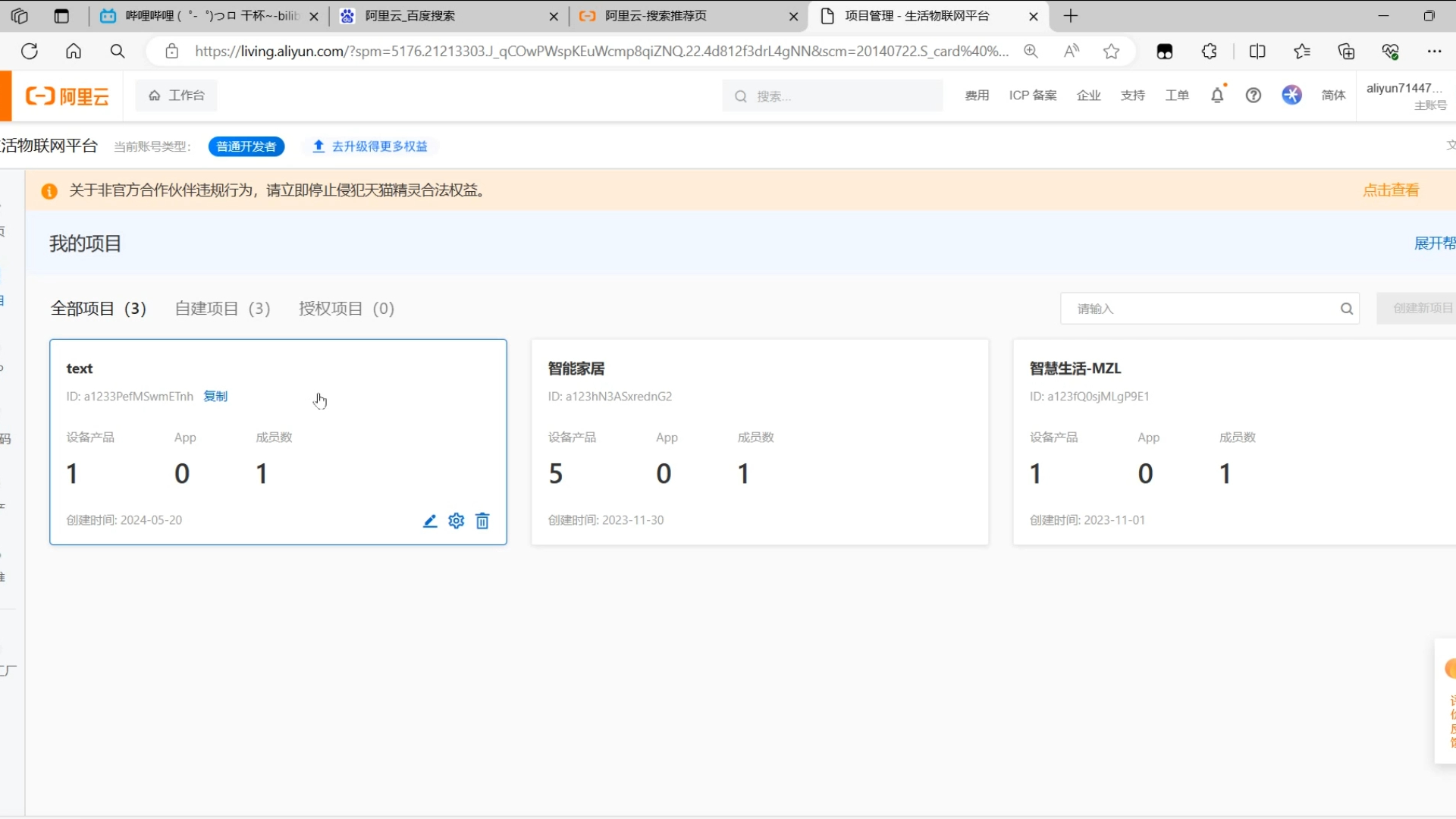Image resolution: width=1456 pixels, height=819 pixels.
Task: Click 点击查看 in the notice banner
Action: (x=1391, y=190)
